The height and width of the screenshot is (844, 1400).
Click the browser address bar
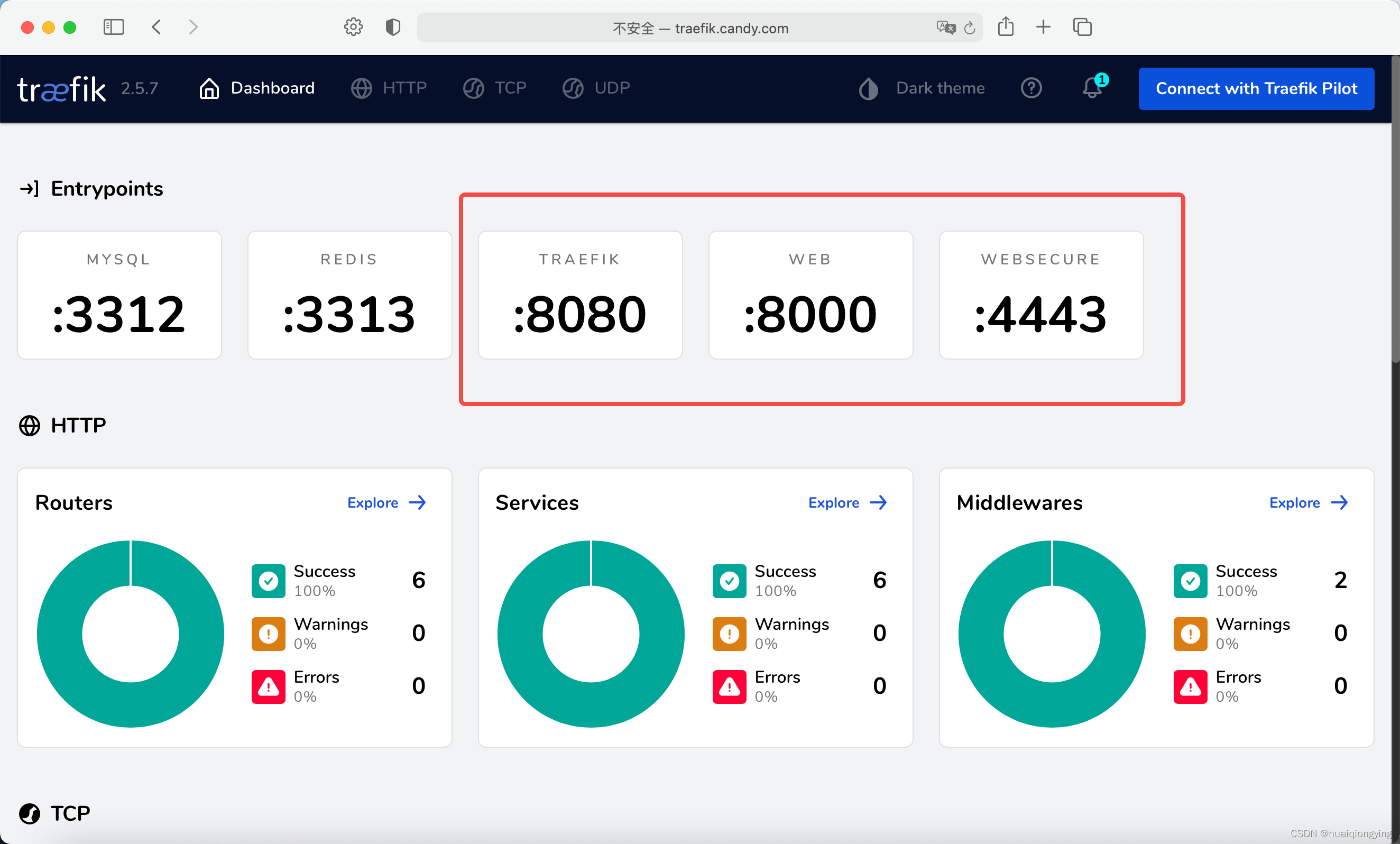click(700, 28)
